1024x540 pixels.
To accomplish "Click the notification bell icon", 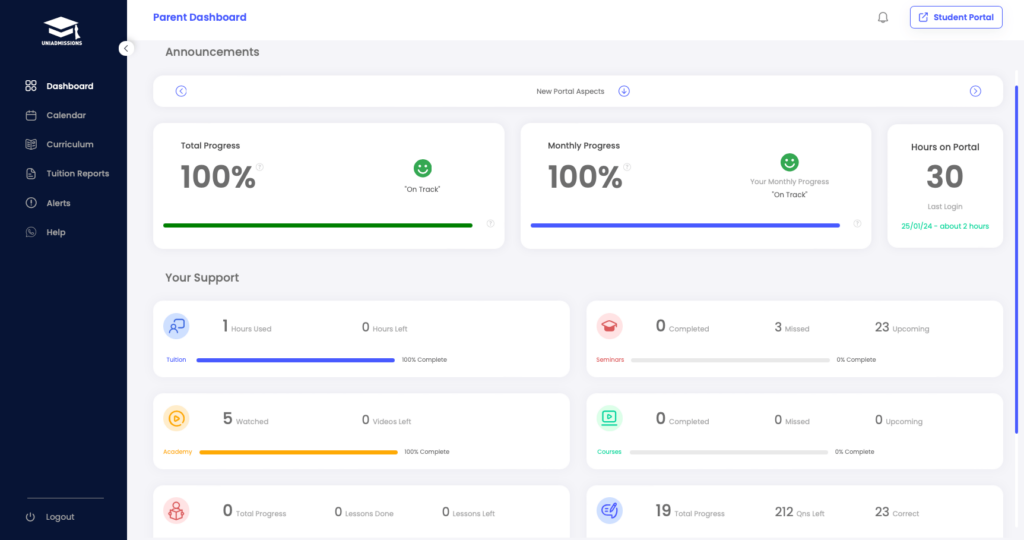I will pos(883,17).
